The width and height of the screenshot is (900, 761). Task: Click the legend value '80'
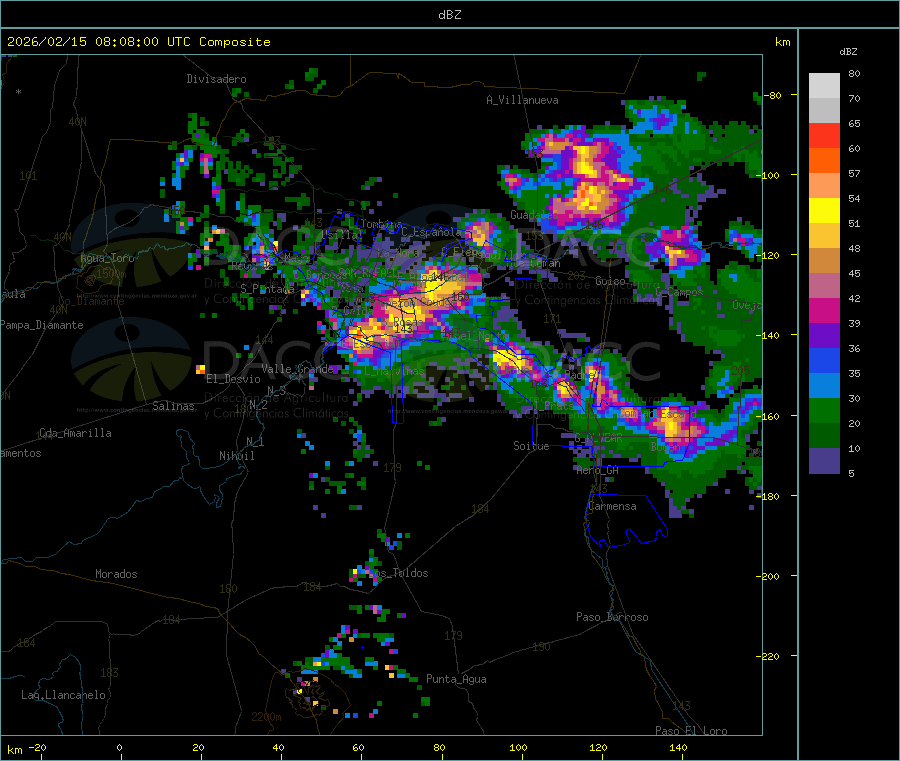(854, 73)
